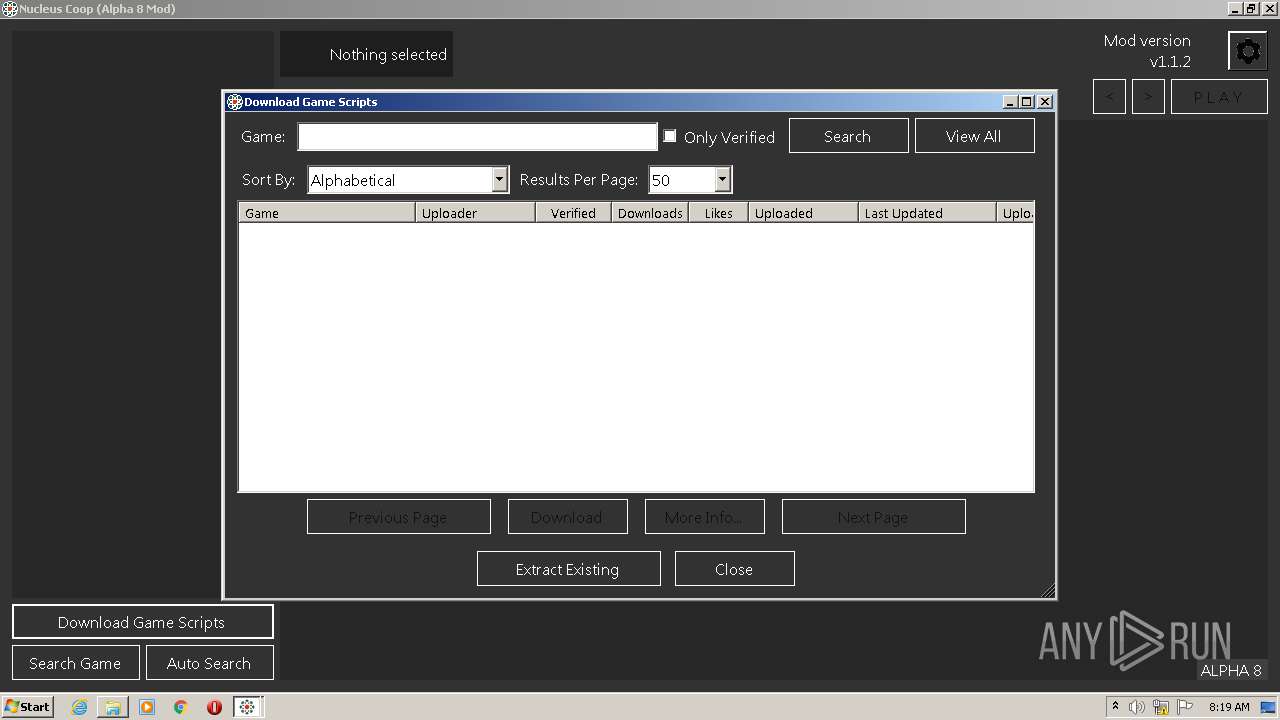Image resolution: width=1280 pixels, height=720 pixels.
Task: Close the dialog with the Close button
Action: coord(734,569)
